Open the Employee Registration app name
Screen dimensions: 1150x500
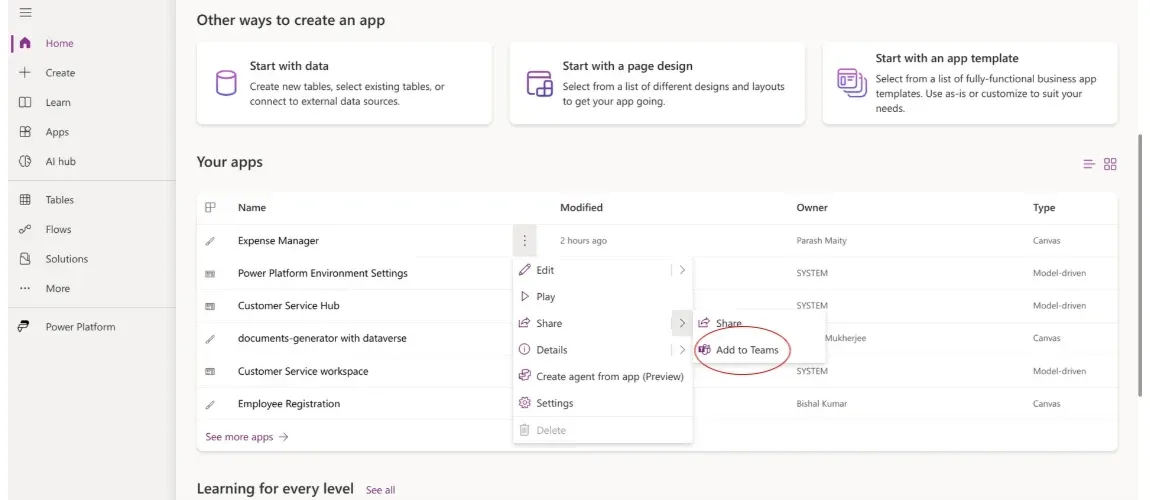tap(289, 404)
